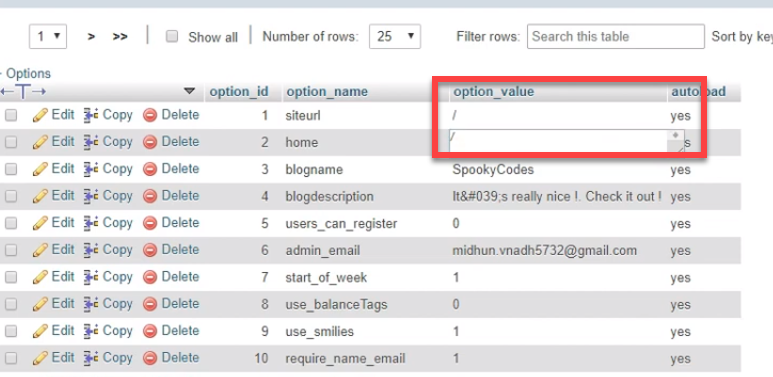Jump to last page with >> button
The width and height of the screenshot is (773, 377).
[x=120, y=36]
